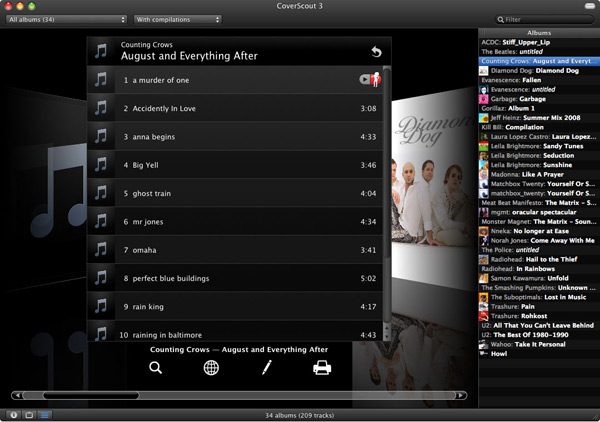Image resolution: width=600 pixels, height=422 pixels.
Task: Switch to list view in status bar
Action: click(x=44, y=415)
